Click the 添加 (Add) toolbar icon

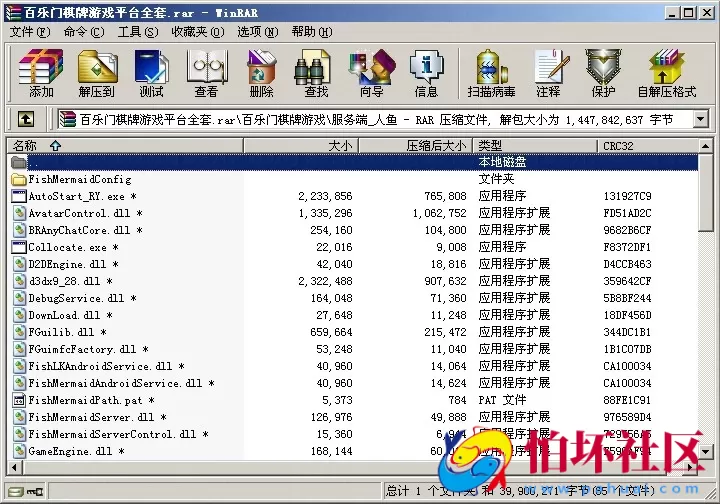coord(41,73)
